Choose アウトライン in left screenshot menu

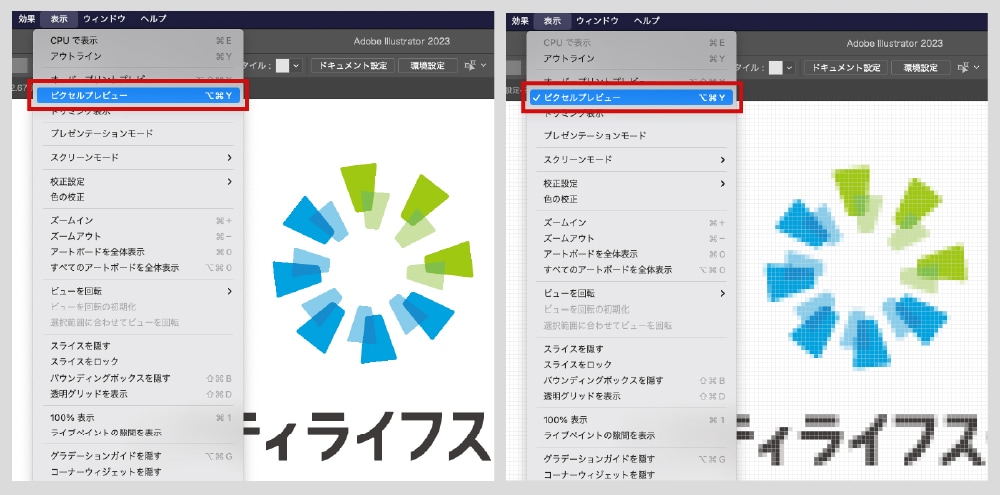138,56
